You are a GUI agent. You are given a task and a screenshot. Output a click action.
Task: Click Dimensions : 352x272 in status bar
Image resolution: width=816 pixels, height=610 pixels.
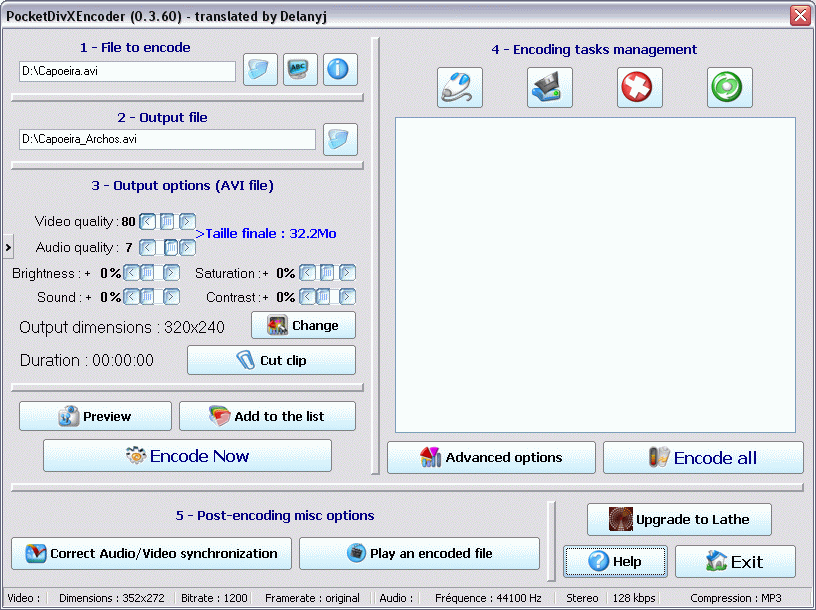(111, 598)
